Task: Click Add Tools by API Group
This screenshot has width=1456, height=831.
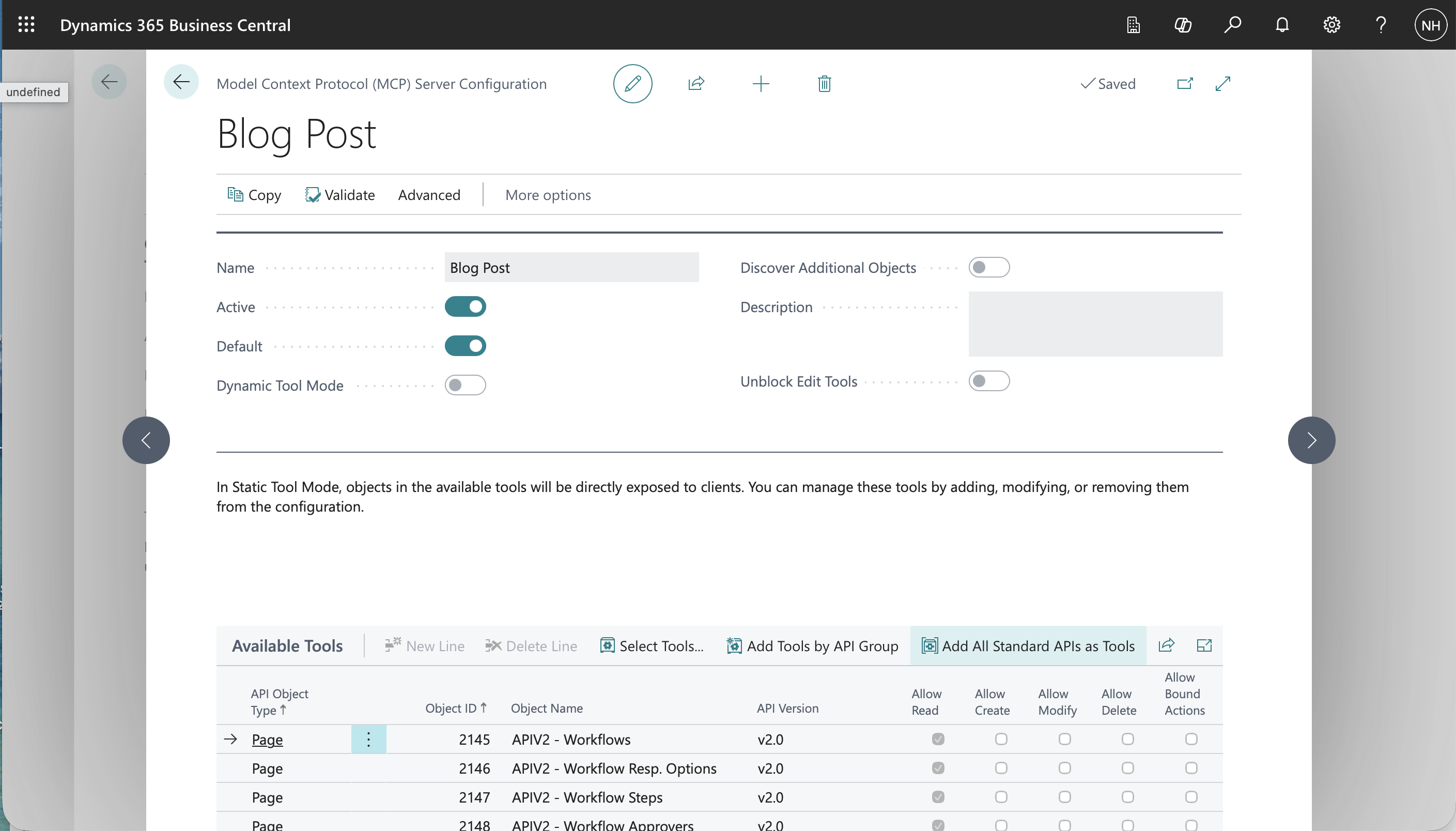Action: [x=812, y=645]
